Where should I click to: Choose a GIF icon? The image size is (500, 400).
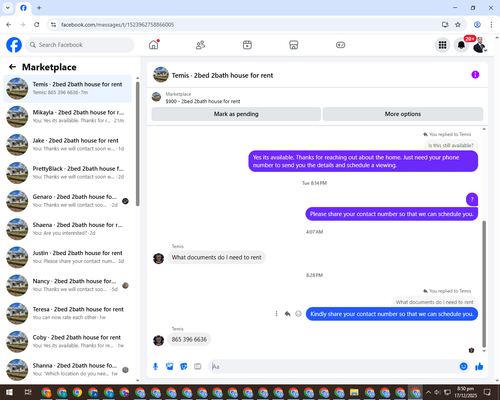tap(198, 367)
